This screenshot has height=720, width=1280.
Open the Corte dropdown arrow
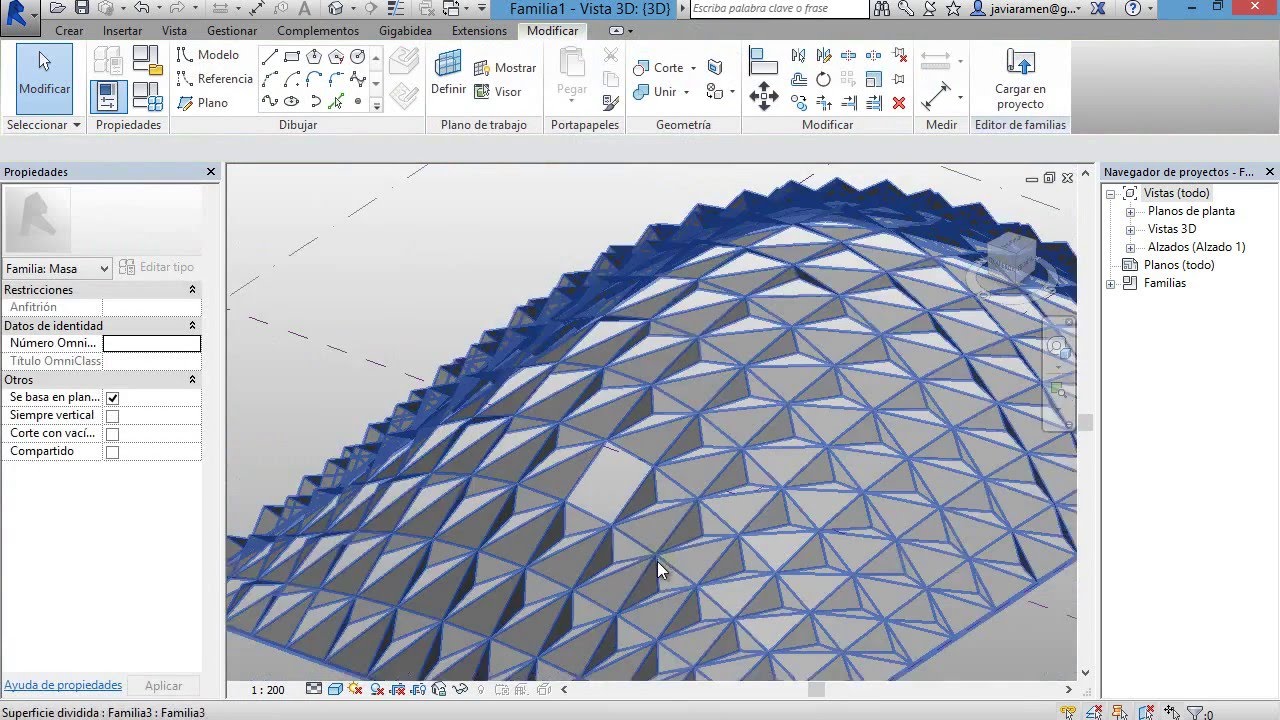(693, 68)
